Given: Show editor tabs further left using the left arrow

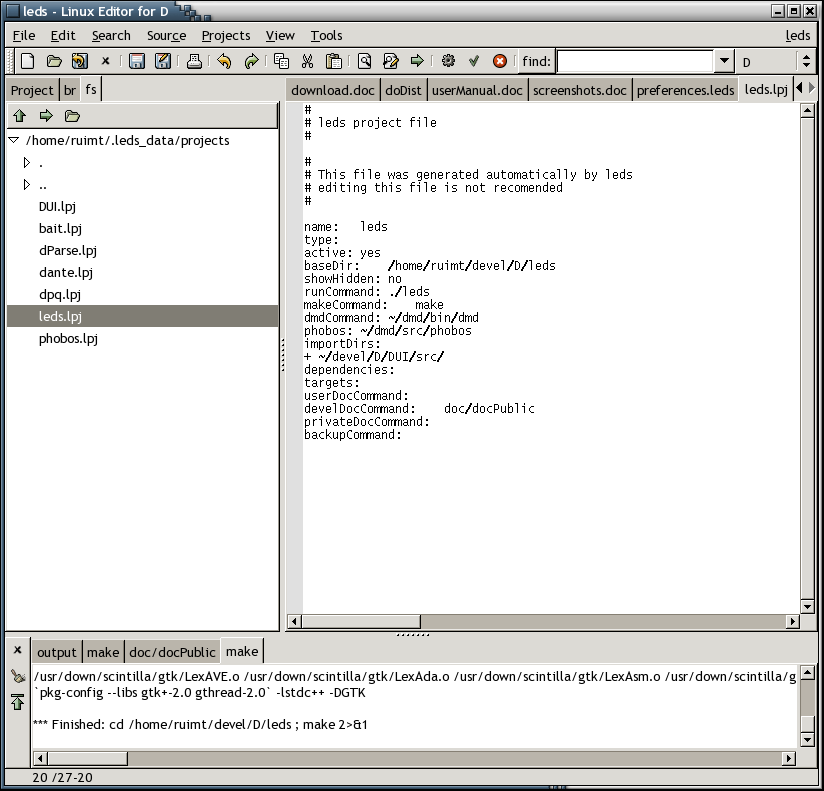Looking at the screenshot, I should point(799,88).
